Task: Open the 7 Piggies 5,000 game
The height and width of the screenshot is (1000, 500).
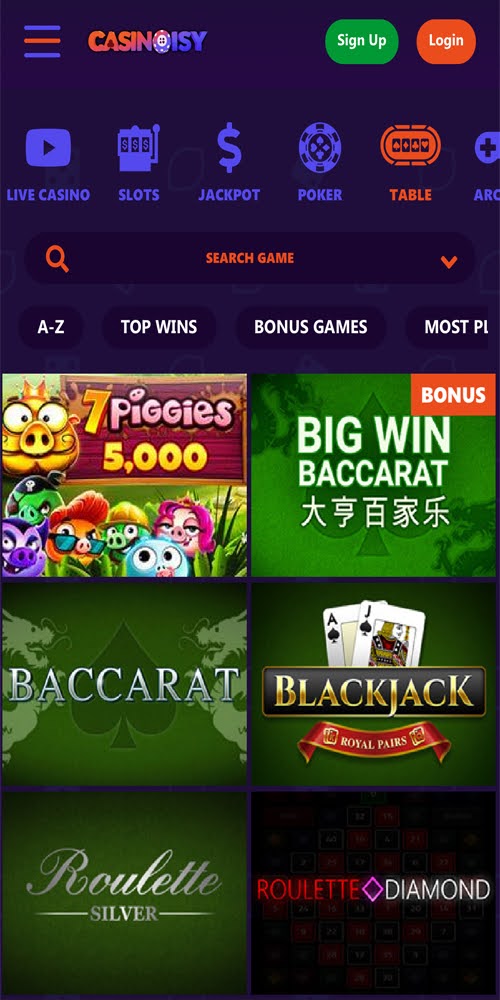Action: pyautogui.click(x=124, y=475)
